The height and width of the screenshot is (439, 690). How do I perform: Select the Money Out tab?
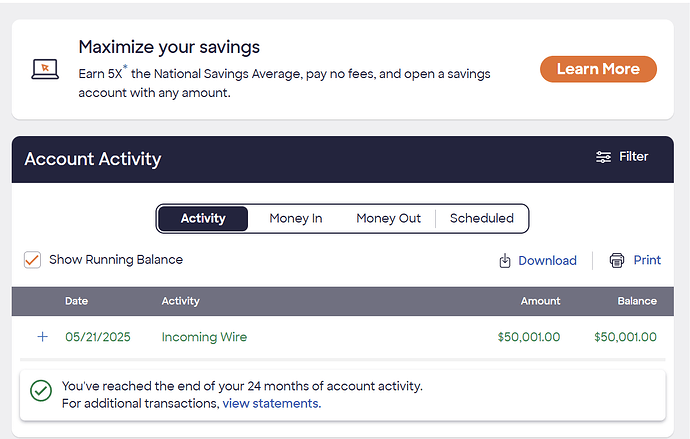pos(389,219)
